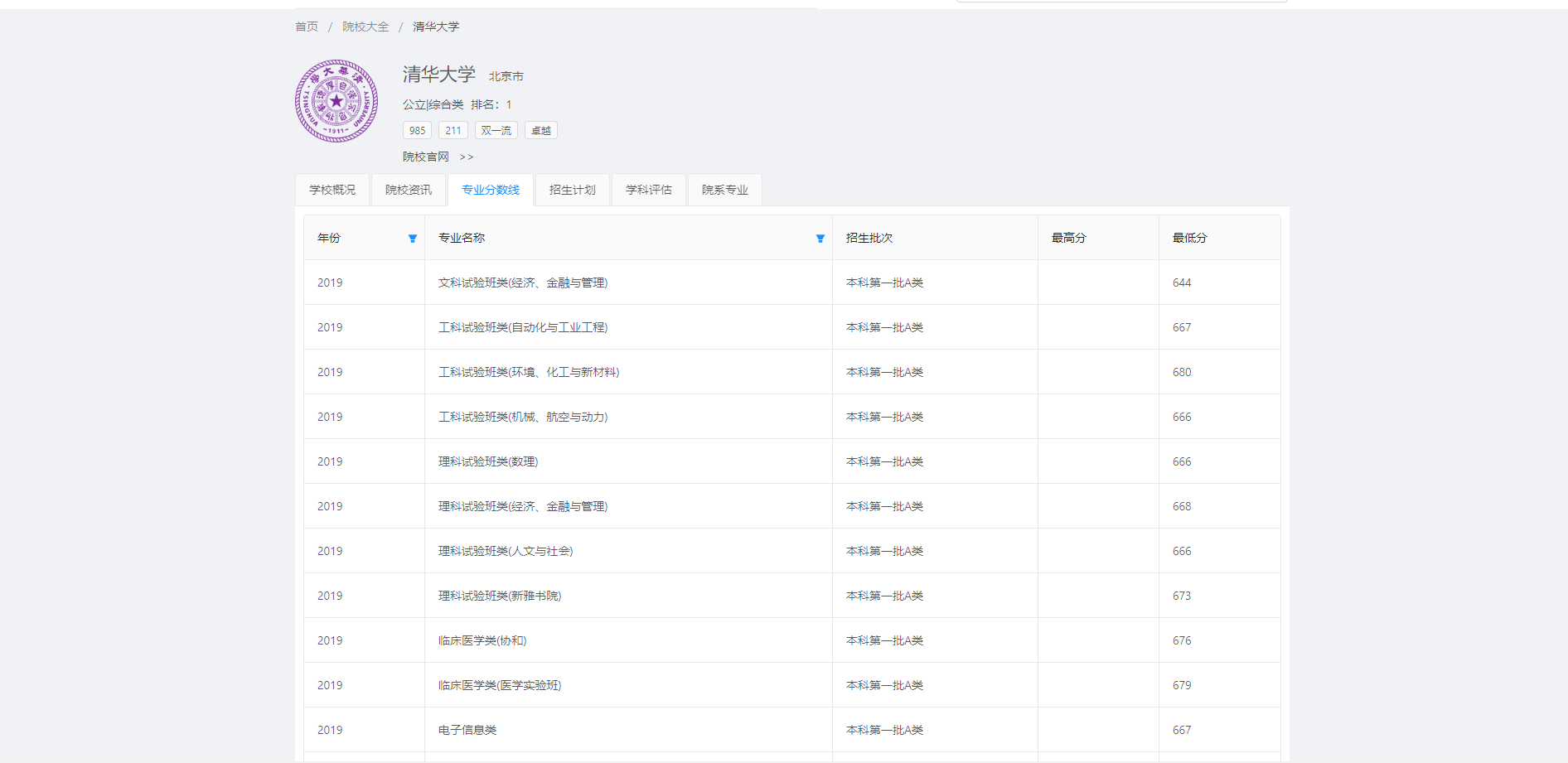Click the >> arrow next to 院校官网
The width and height of the screenshot is (1568, 763).
467,157
